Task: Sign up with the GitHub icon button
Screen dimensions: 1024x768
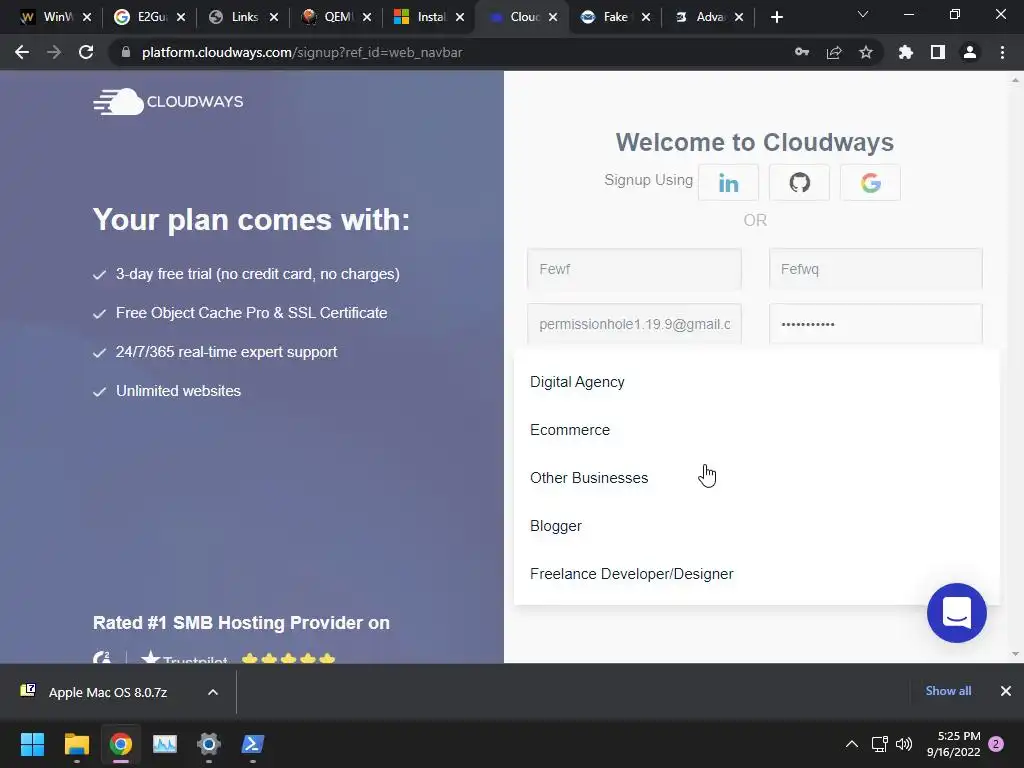Action: coord(799,183)
